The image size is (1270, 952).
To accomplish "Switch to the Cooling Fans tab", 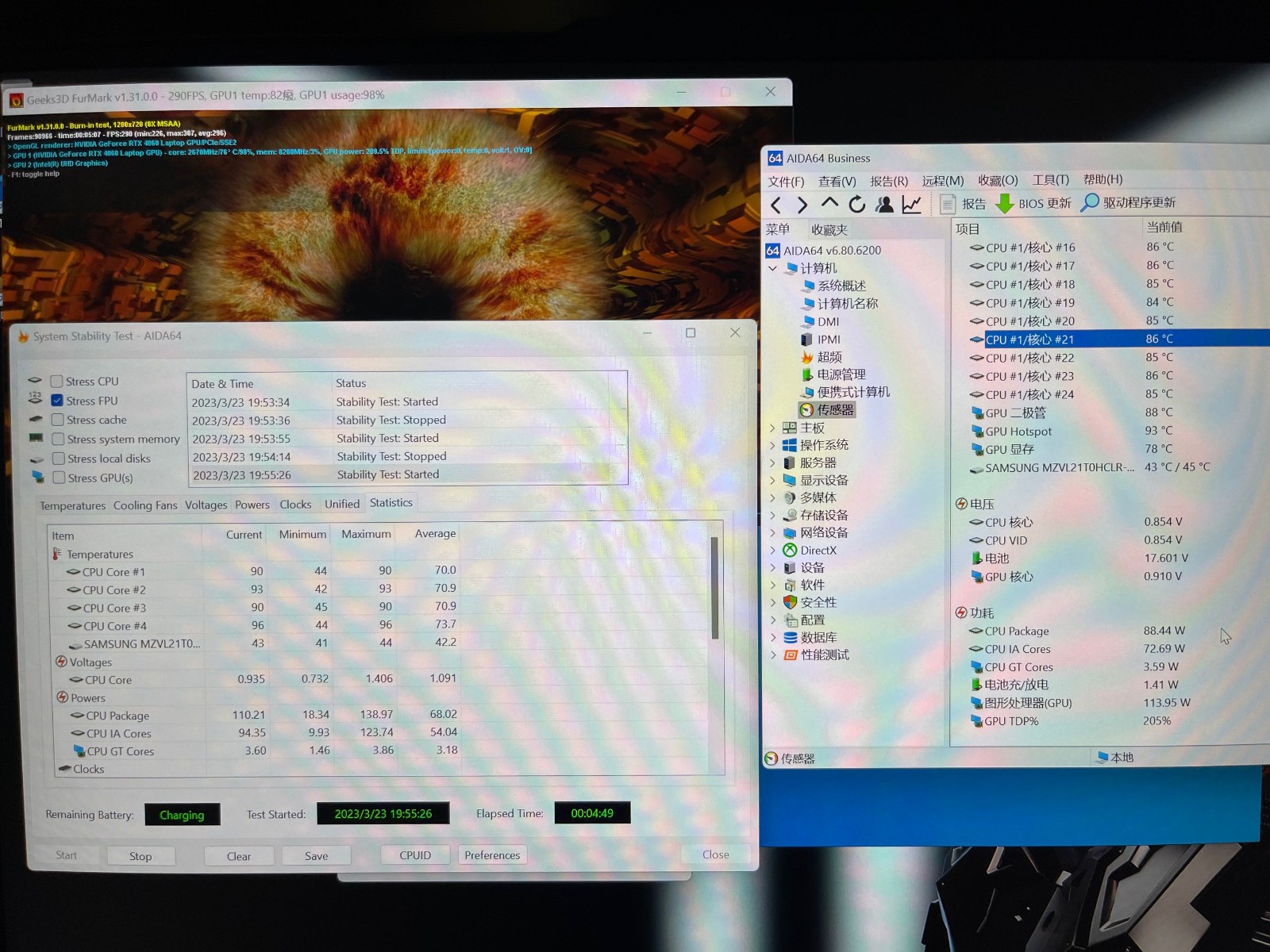I will point(145,505).
